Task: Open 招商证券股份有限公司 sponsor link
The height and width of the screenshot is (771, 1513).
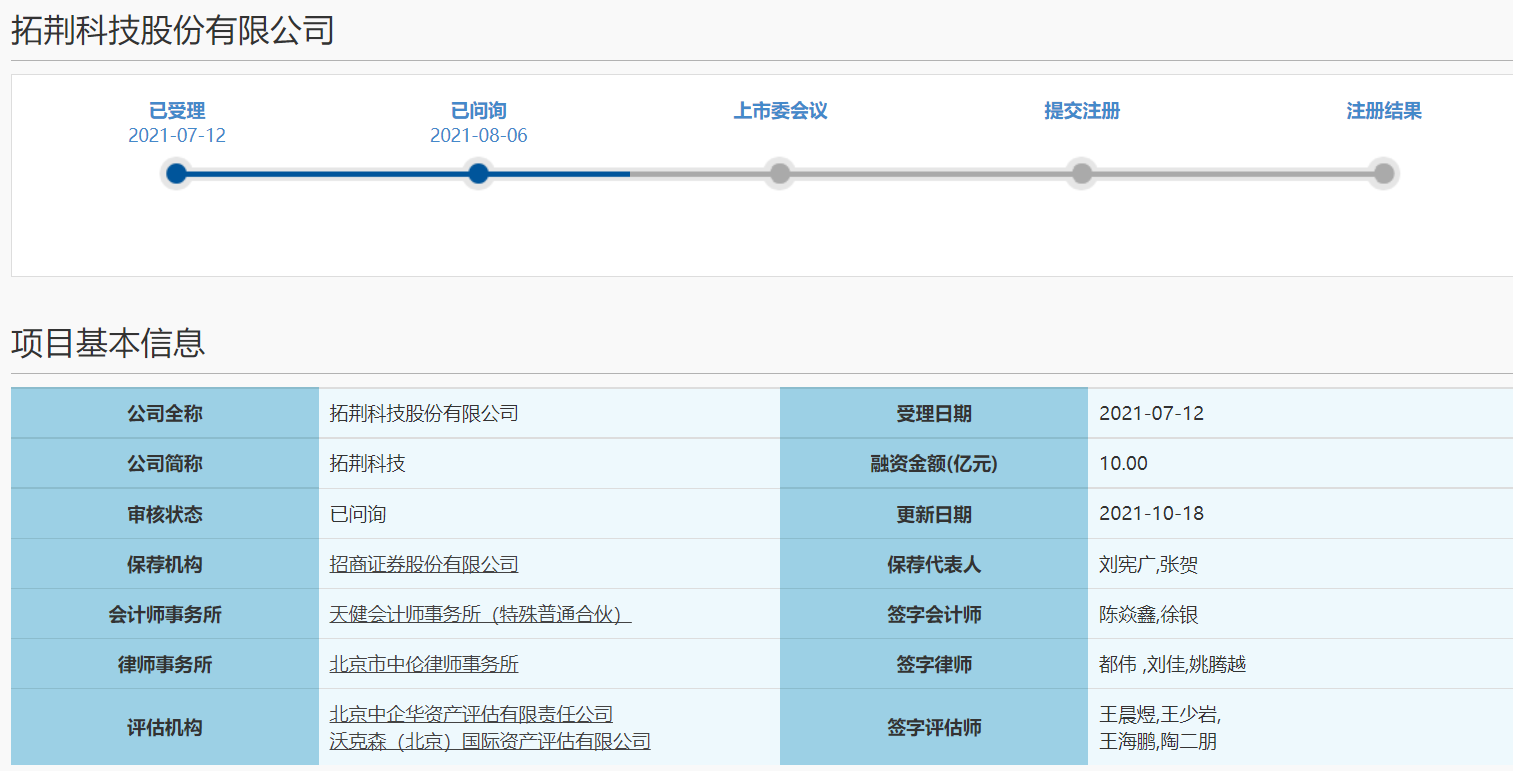Action: [424, 564]
